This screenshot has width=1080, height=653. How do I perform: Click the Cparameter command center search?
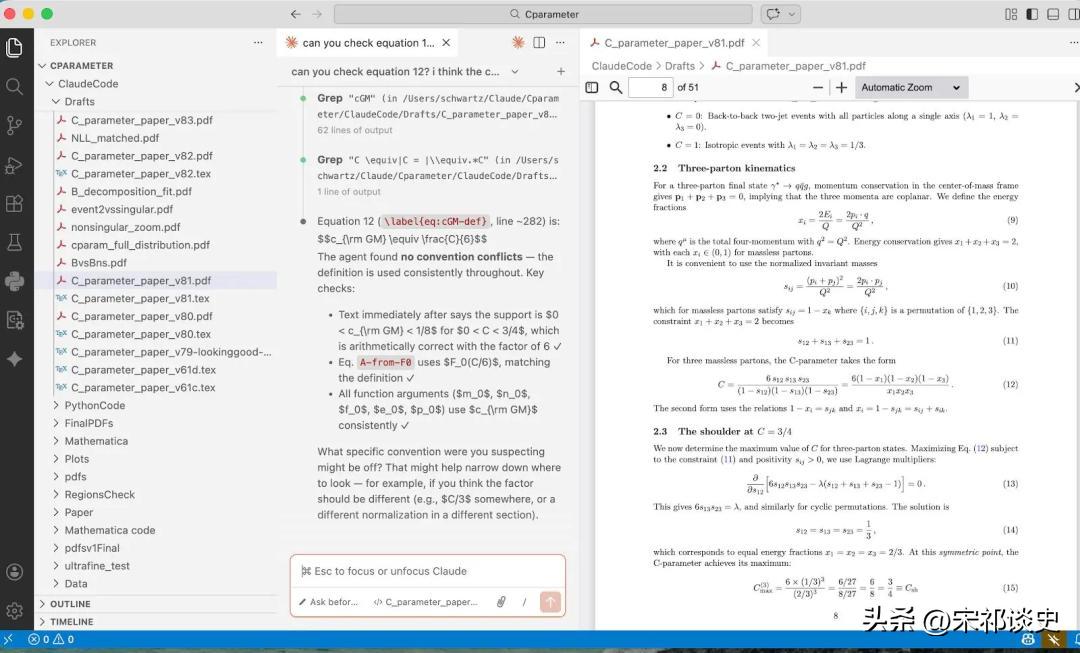(x=543, y=14)
